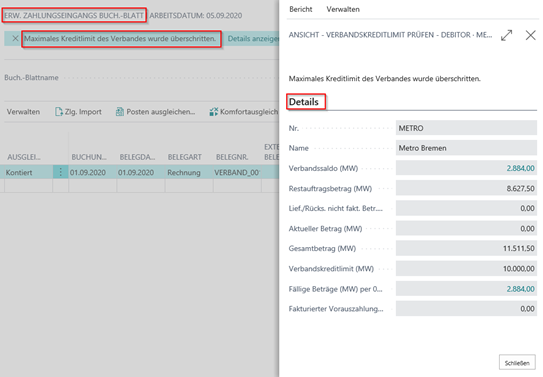Click Lief./Rücks. nicht fakt. Betr. value field
Viewport: 543px width, 377px height.
click(466, 208)
